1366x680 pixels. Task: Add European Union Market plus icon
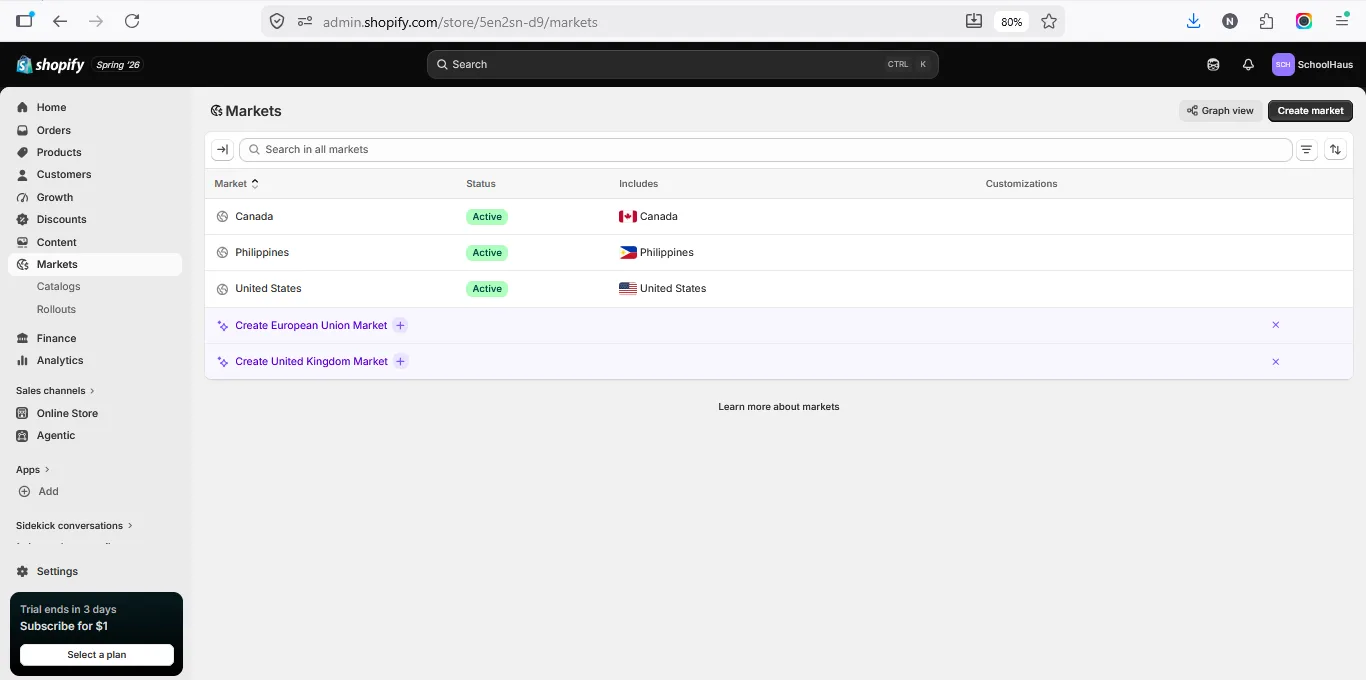click(x=400, y=325)
